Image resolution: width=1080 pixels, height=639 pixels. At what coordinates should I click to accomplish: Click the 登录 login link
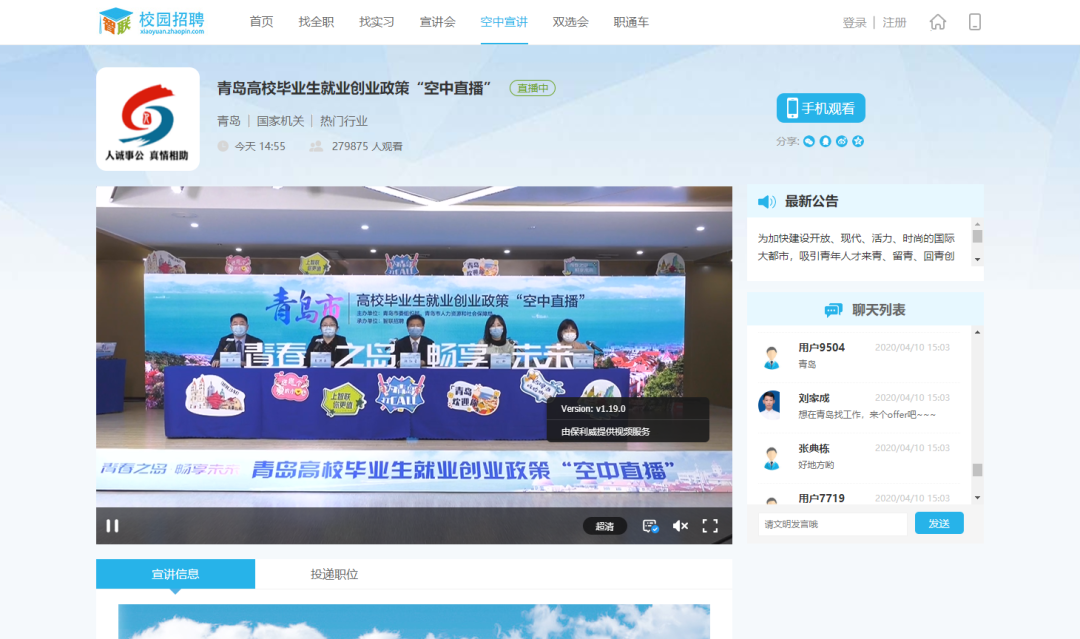tap(854, 22)
